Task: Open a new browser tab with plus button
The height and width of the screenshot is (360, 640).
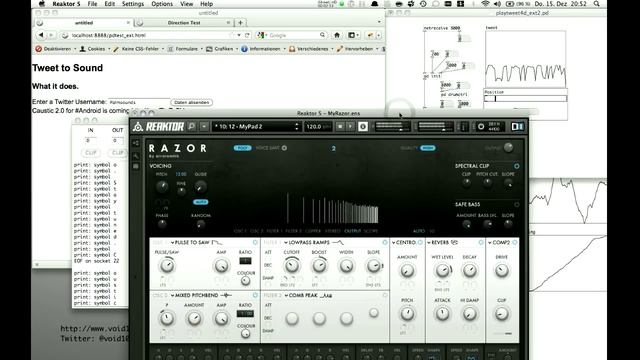Action: point(240,23)
